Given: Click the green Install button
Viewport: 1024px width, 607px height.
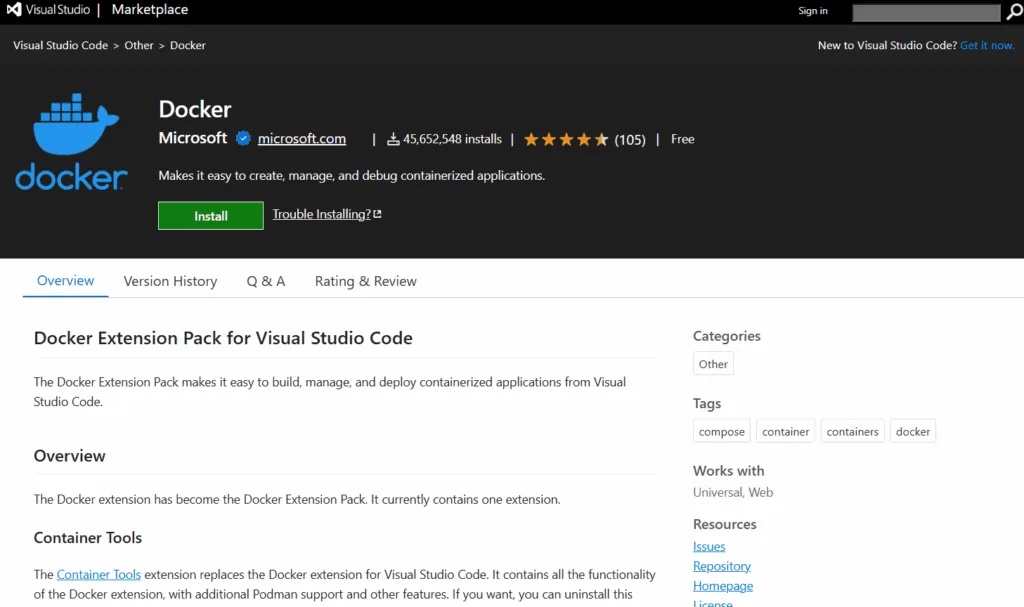Looking at the screenshot, I should coord(211,216).
